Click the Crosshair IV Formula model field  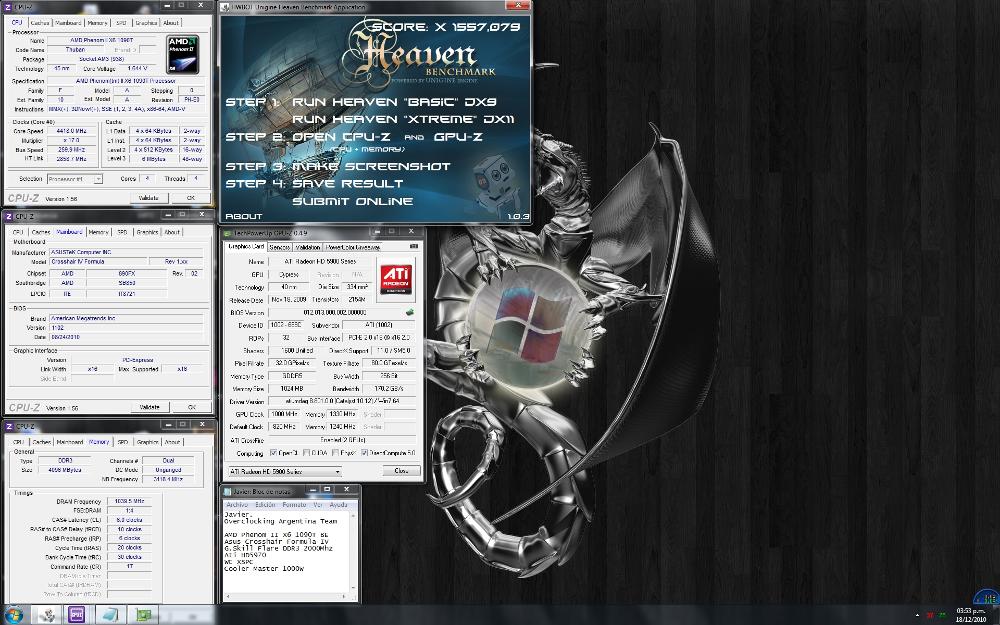pyautogui.click(x=97, y=261)
